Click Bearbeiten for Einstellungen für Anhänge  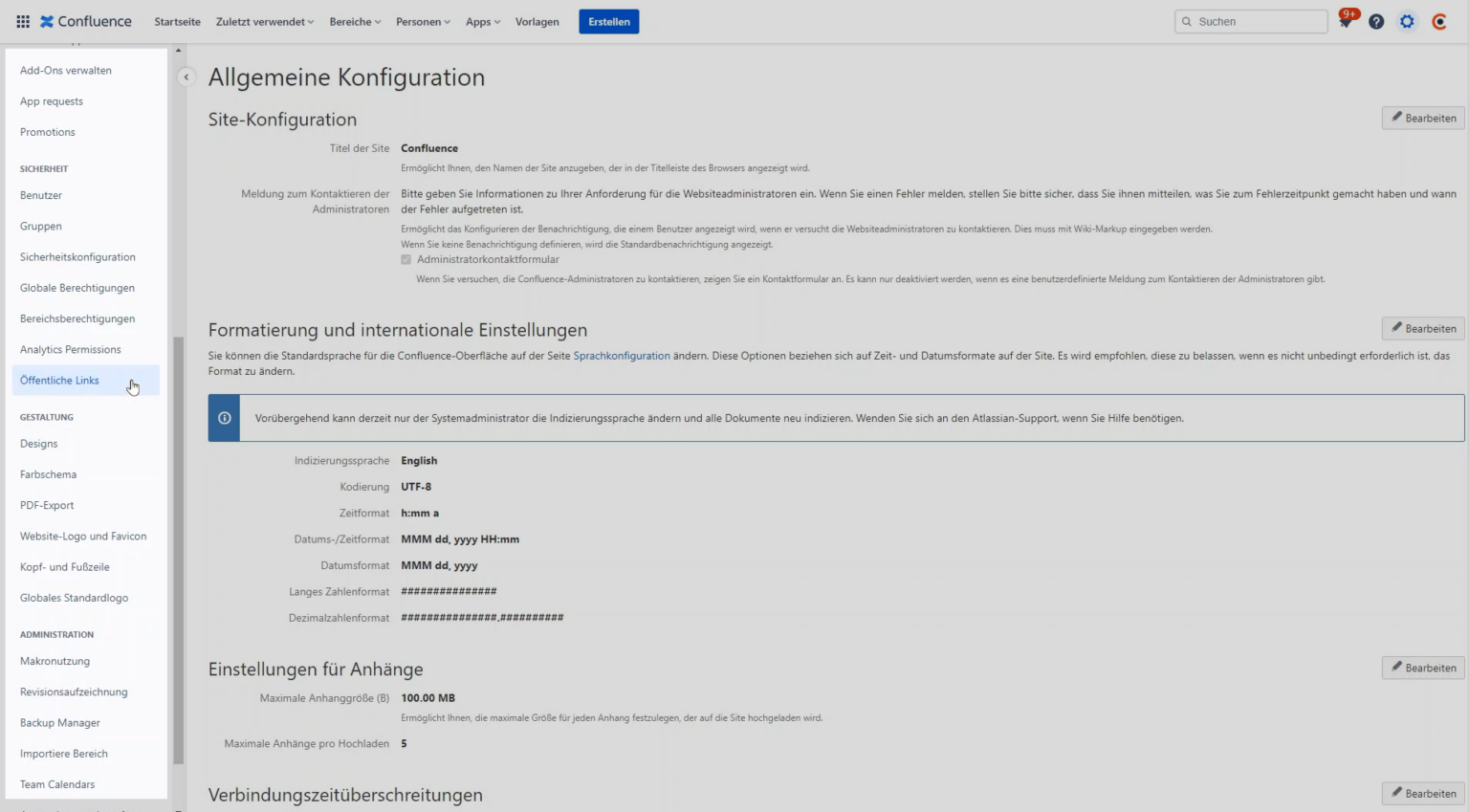[1423, 668]
